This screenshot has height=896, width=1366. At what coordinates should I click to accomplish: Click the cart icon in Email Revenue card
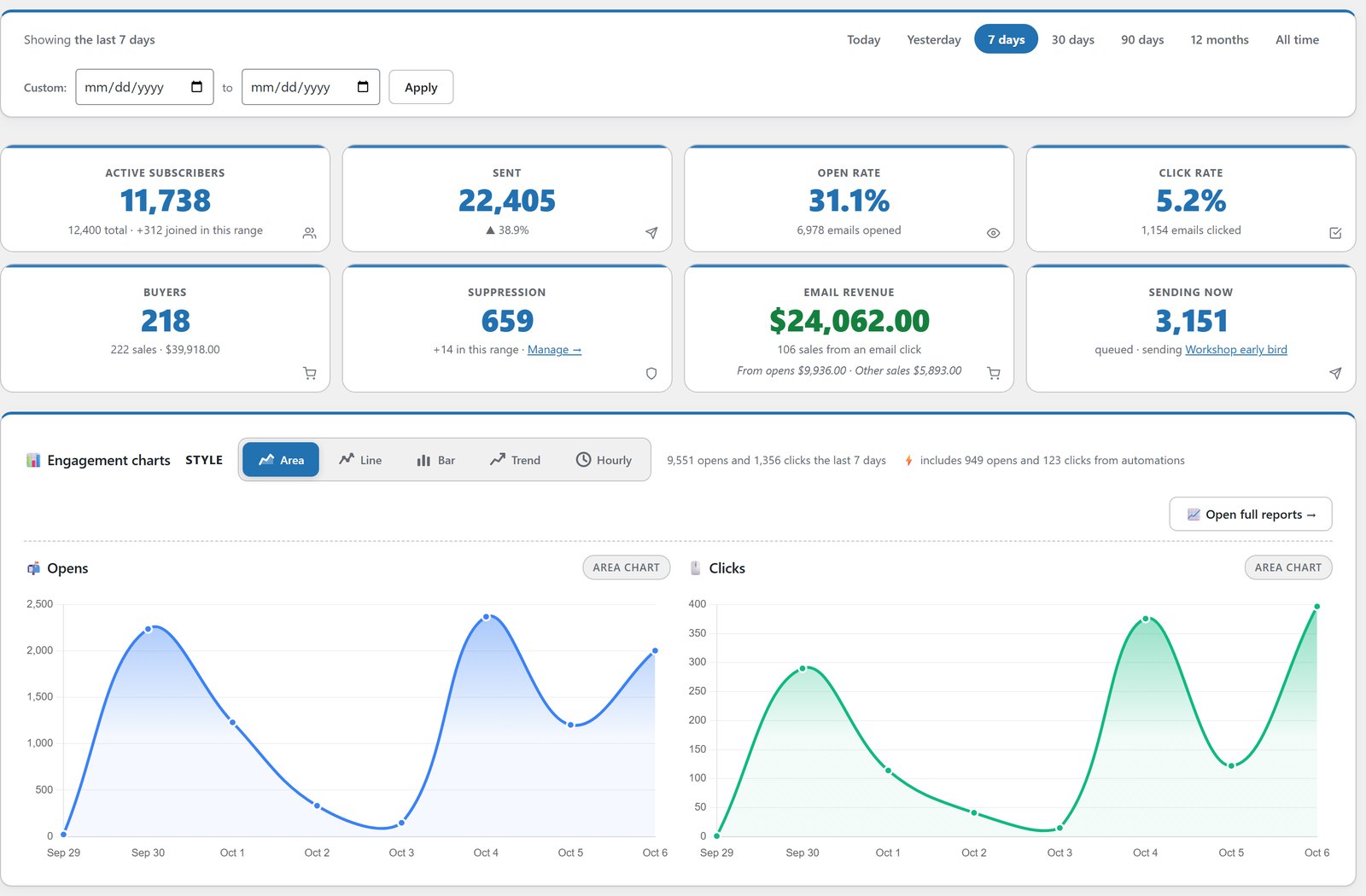[x=993, y=373]
